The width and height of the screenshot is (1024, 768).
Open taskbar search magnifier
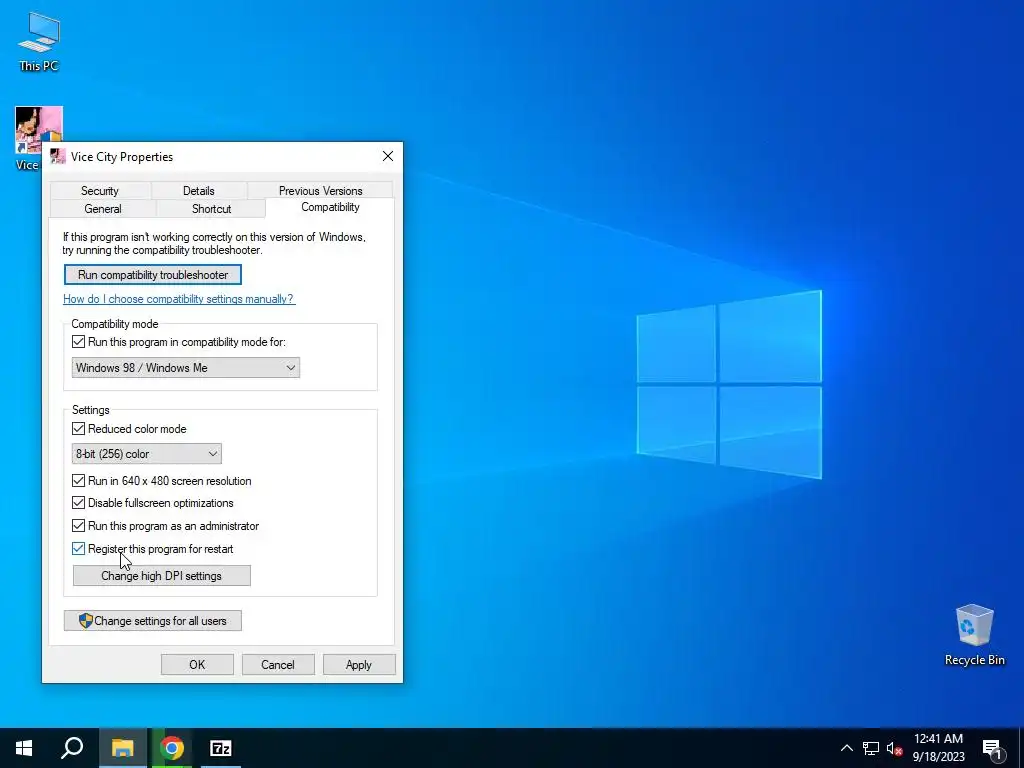click(72, 748)
